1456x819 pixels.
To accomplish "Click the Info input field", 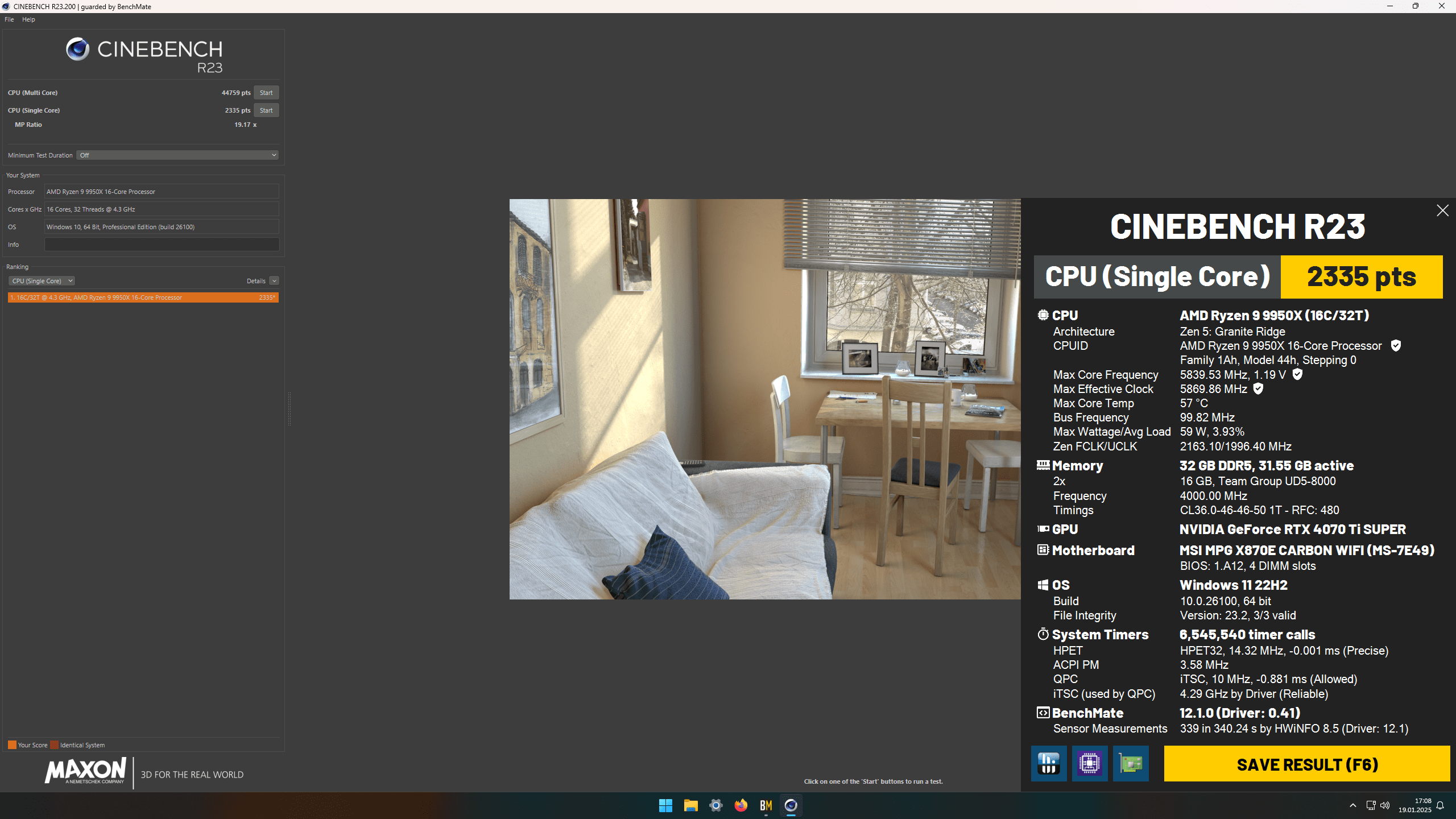I will (x=162, y=245).
